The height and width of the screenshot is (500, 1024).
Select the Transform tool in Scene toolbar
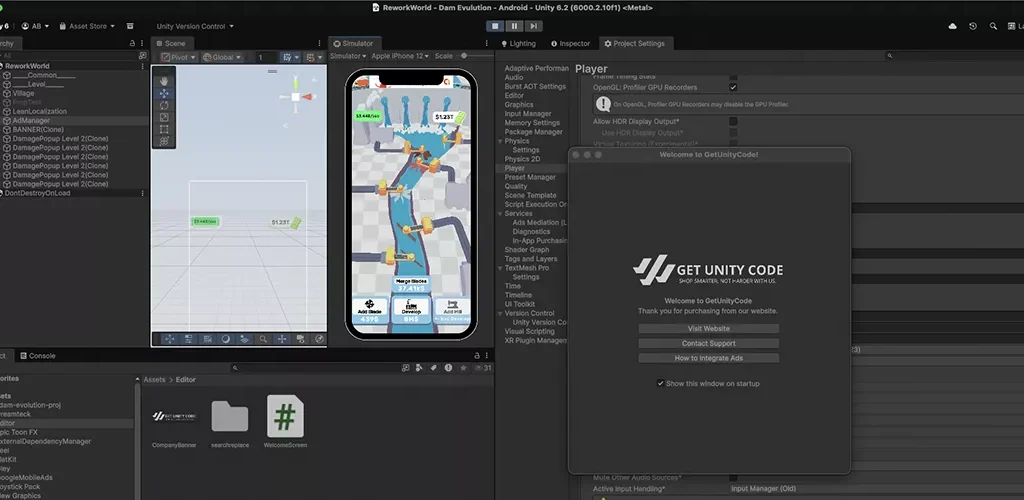point(164,142)
